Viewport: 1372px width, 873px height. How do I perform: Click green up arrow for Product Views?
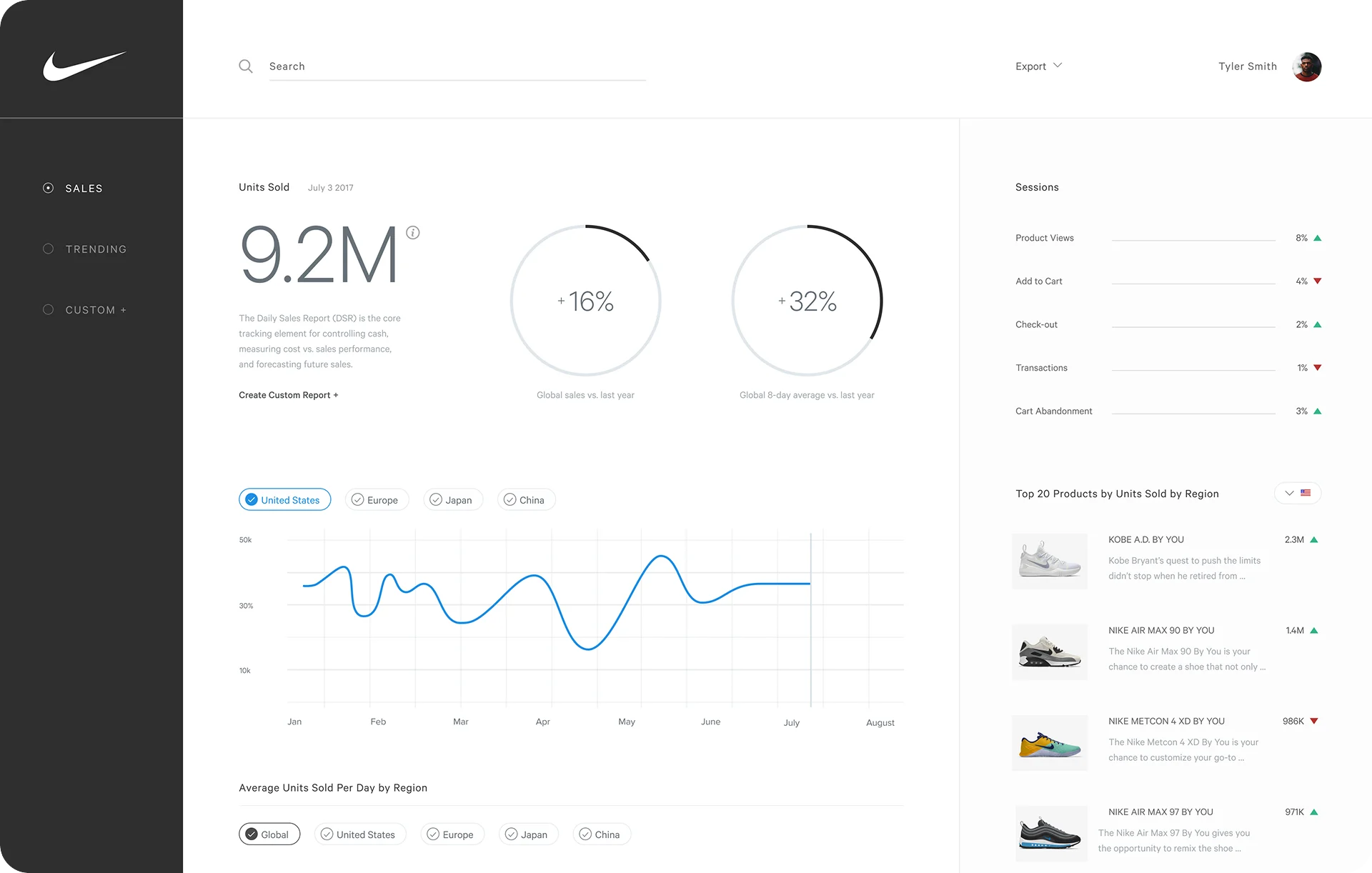pyautogui.click(x=1318, y=238)
